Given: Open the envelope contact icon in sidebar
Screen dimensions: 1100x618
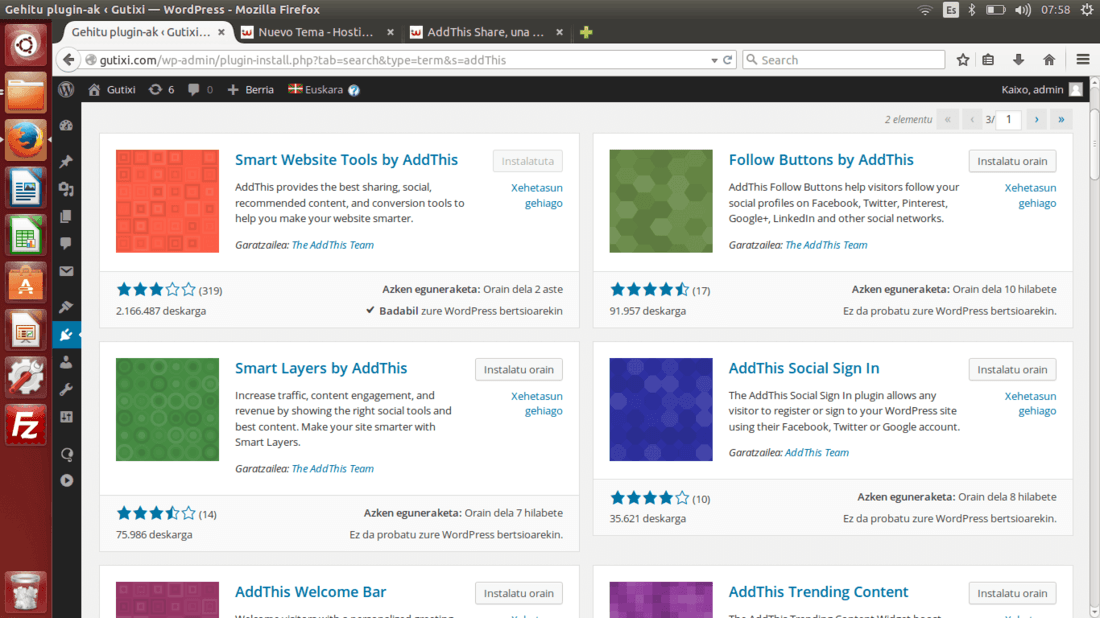Looking at the screenshot, I should click(x=66, y=271).
